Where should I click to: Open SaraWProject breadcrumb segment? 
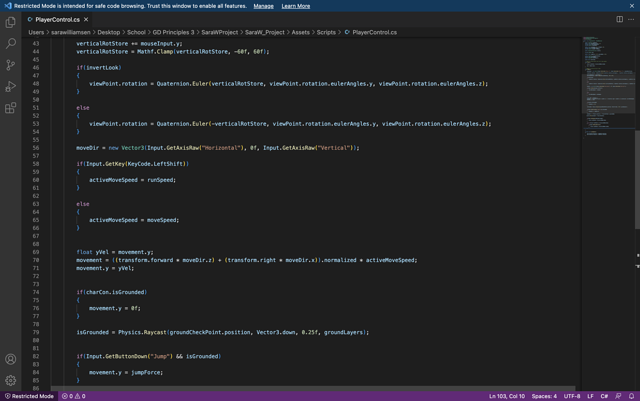[x=219, y=32]
